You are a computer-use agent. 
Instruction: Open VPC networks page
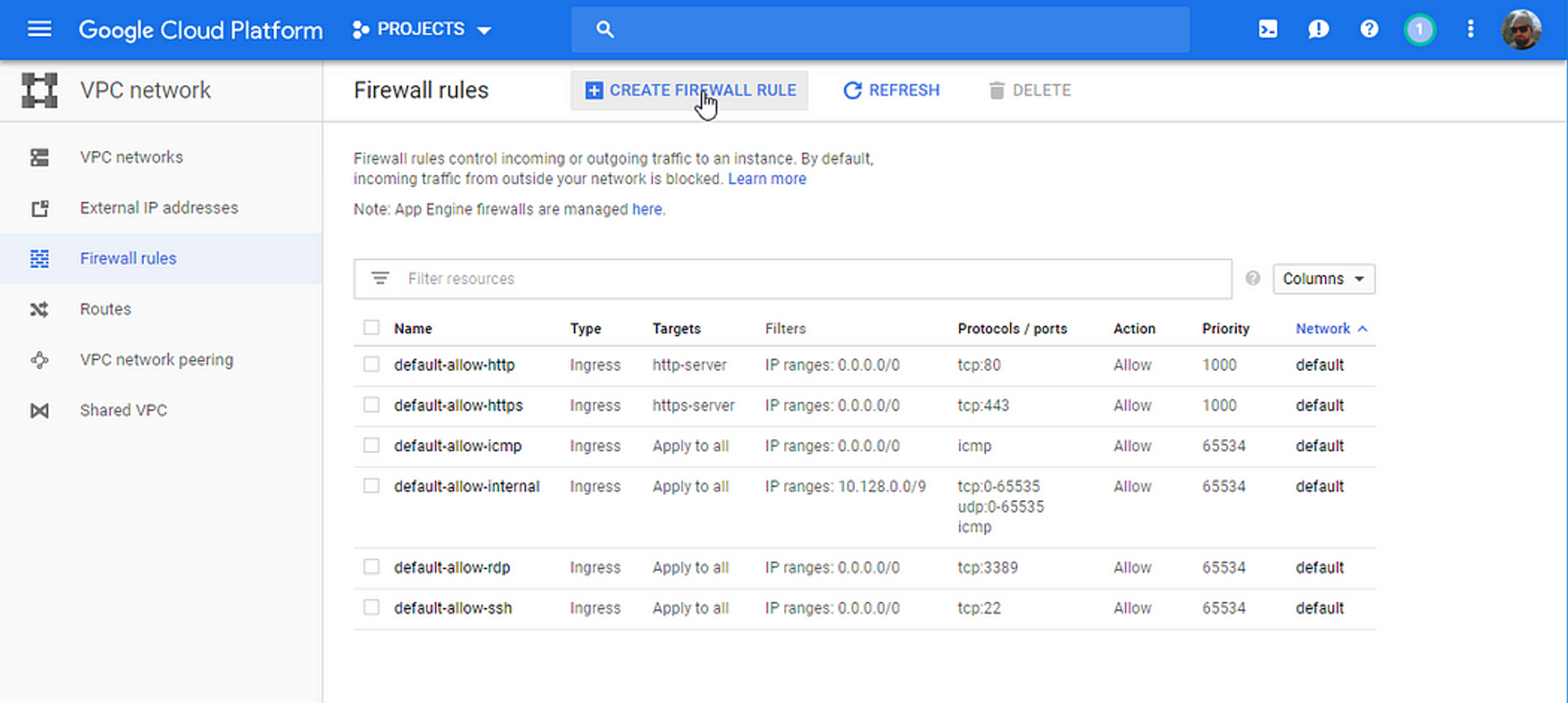(132, 157)
